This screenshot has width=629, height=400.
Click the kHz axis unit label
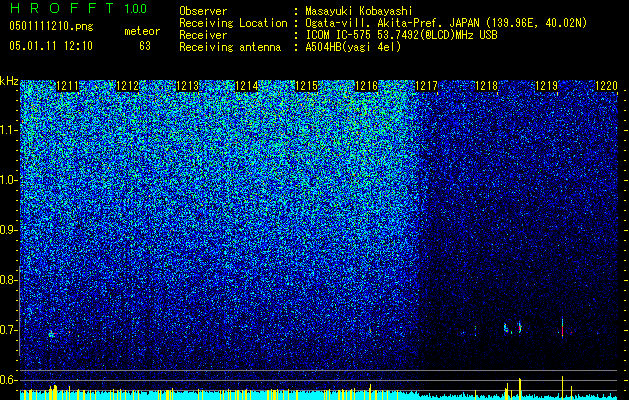(9, 81)
